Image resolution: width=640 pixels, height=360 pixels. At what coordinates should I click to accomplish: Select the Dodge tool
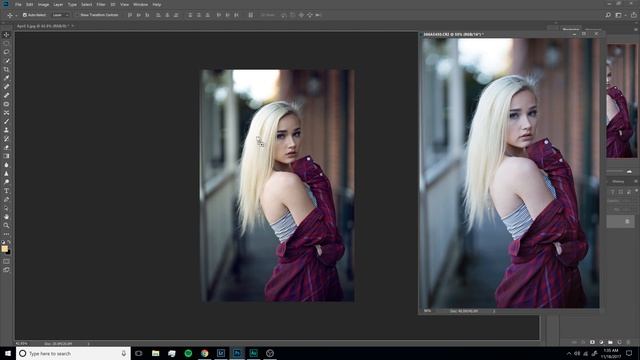tap(6, 182)
